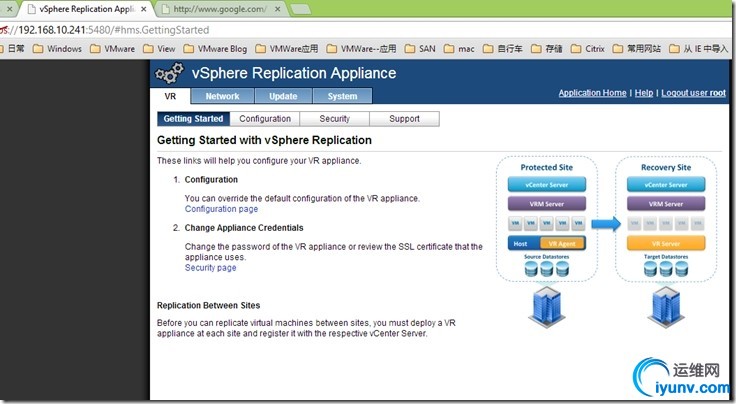Viewport: 736px width, 404px height.
Task: Open the VMWare应用 bookmarks folder
Action: (287, 49)
